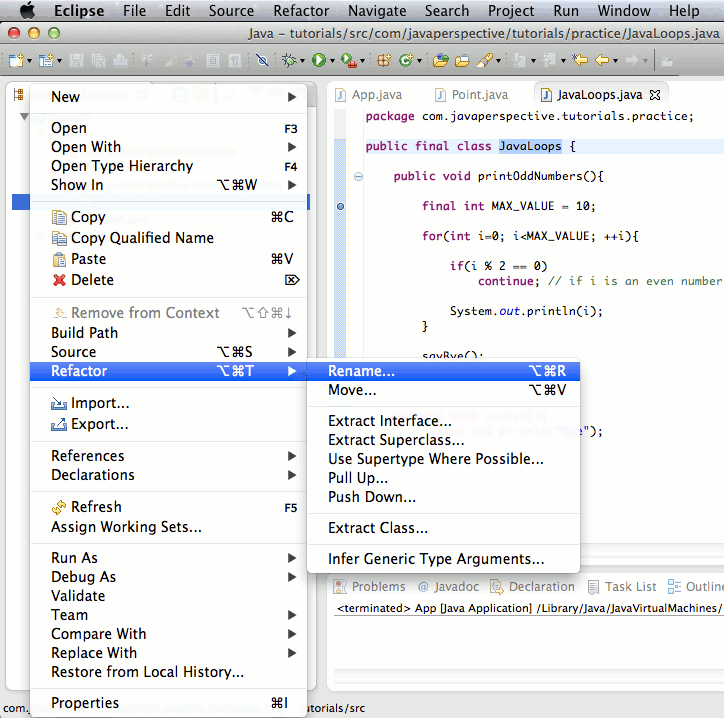Click the Export icon in the context menu
The height and width of the screenshot is (718, 724).
pyautogui.click(x=59, y=425)
